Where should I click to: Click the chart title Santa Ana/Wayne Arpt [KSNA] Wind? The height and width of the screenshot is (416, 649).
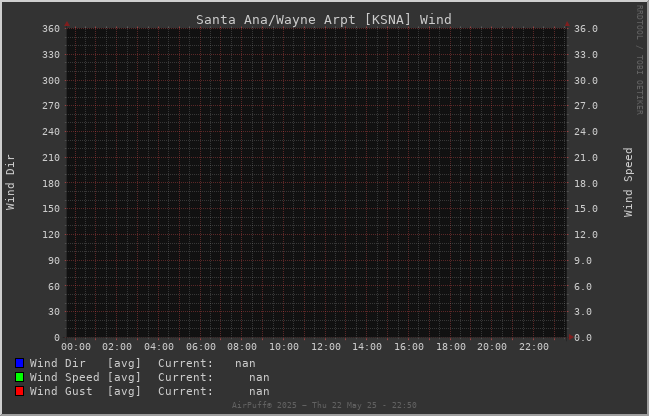(324, 19)
